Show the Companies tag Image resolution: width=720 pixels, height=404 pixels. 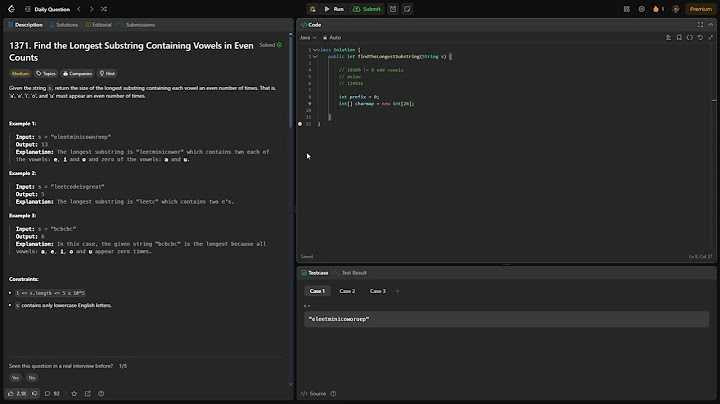(77, 73)
